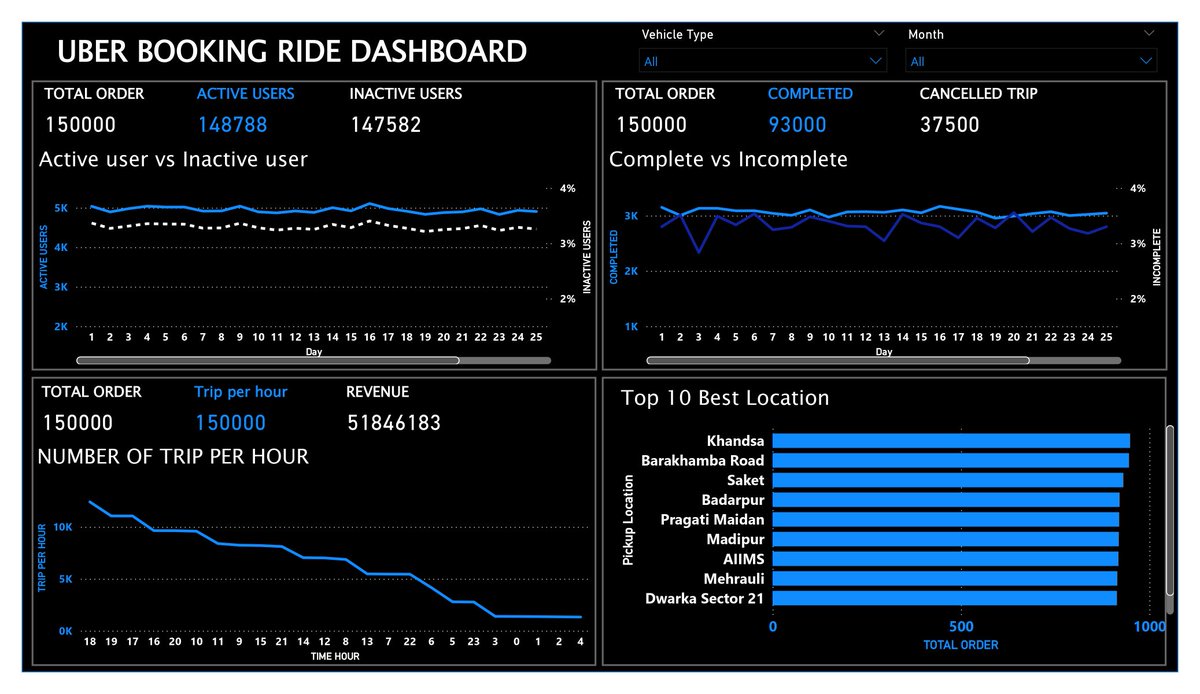Click the COMPLETED value 93000
Viewport: 1200px width, 694px height.
point(797,125)
